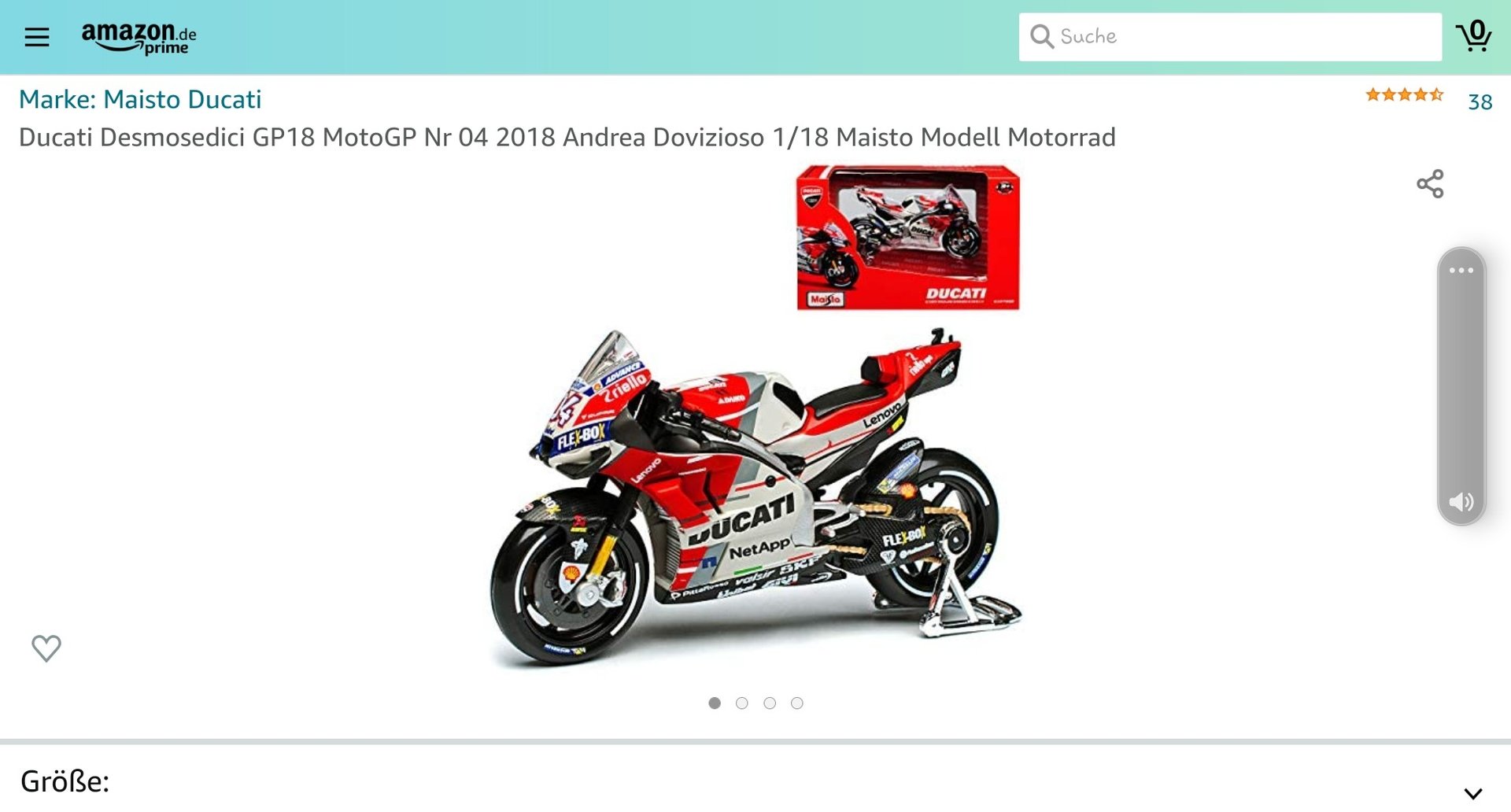Open the three-dots overlay options
The image size is (1511, 812).
pos(1461,271)
